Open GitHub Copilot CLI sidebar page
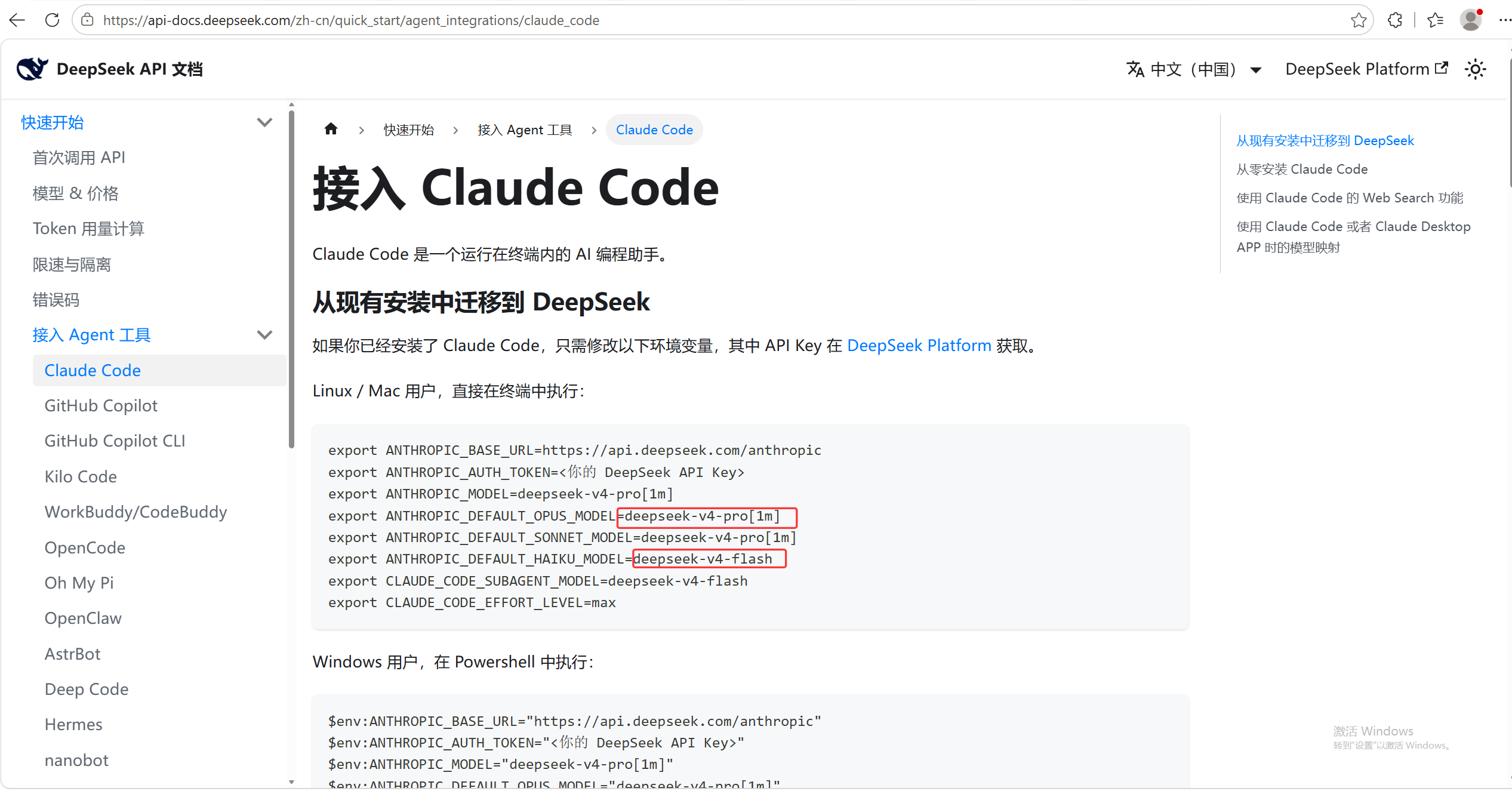Viewport: 1512px width, 791px height. coord(115,441)
